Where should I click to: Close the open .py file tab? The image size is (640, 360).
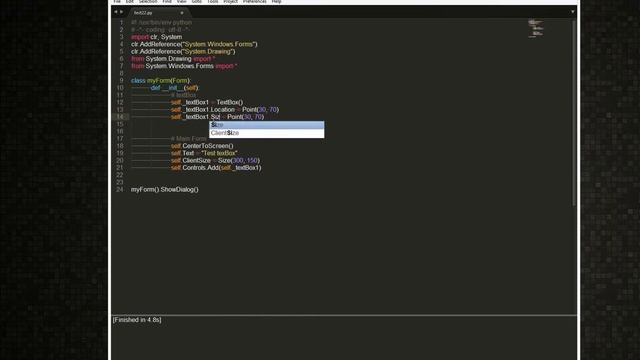pyautogui.click(x=182, y=13)
